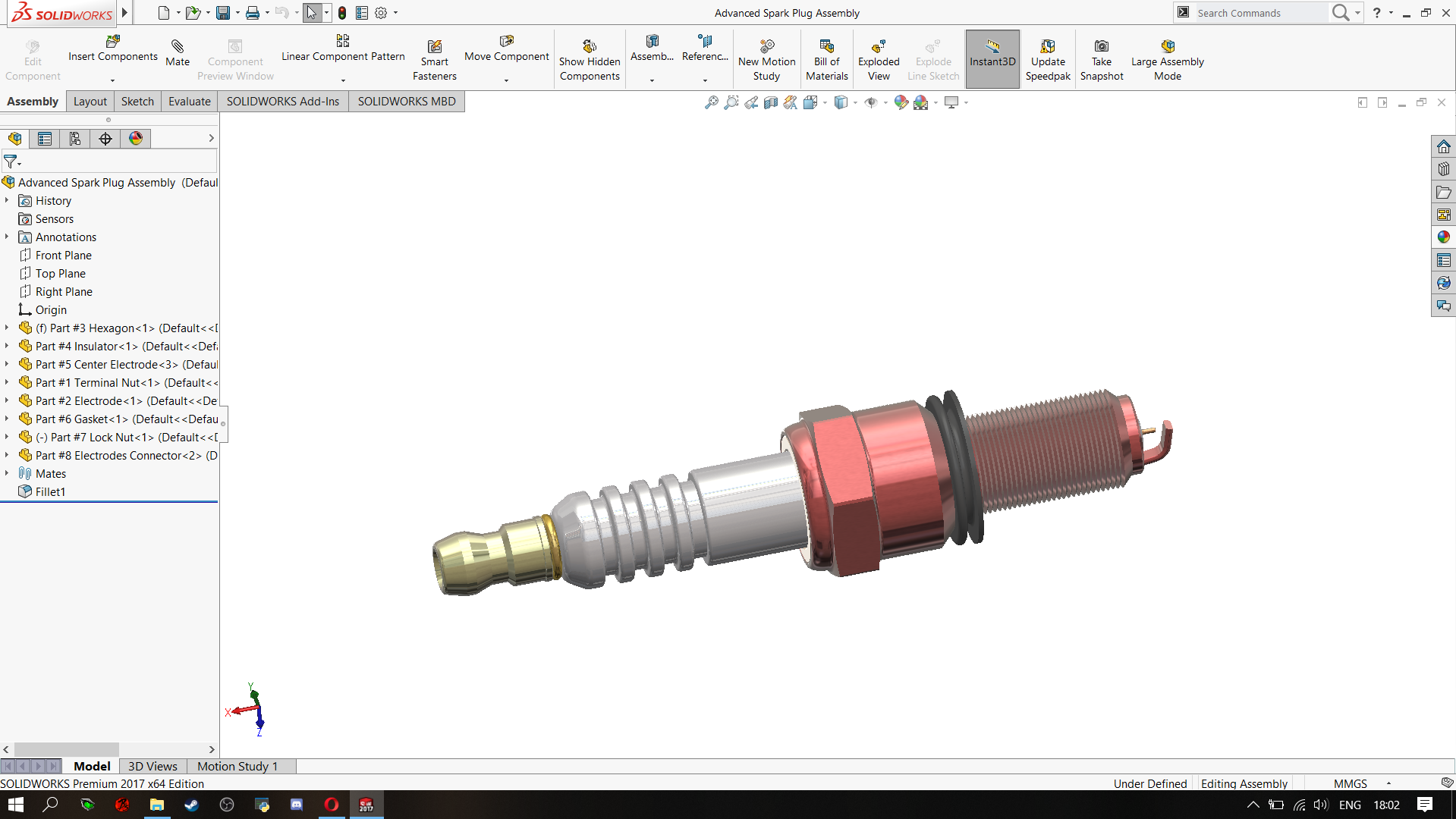
Task: Open Design Library in task pane
Action: [1443, 169]
